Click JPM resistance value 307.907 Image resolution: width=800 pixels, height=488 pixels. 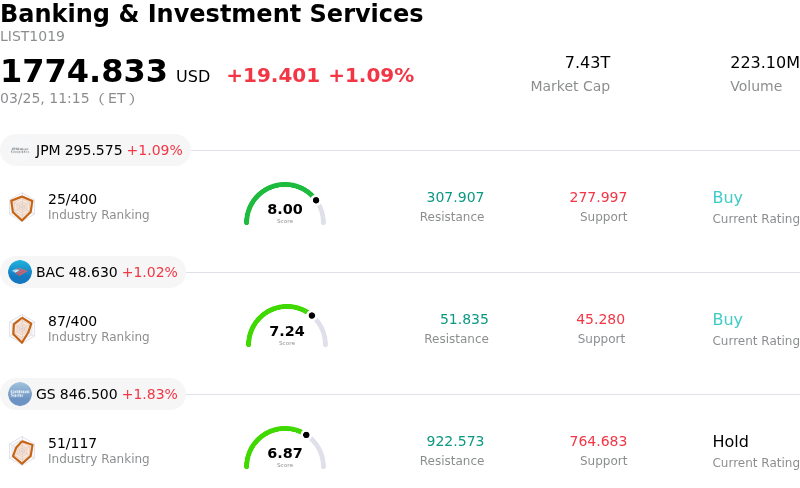pyautogui.click(x=455, y=198)
